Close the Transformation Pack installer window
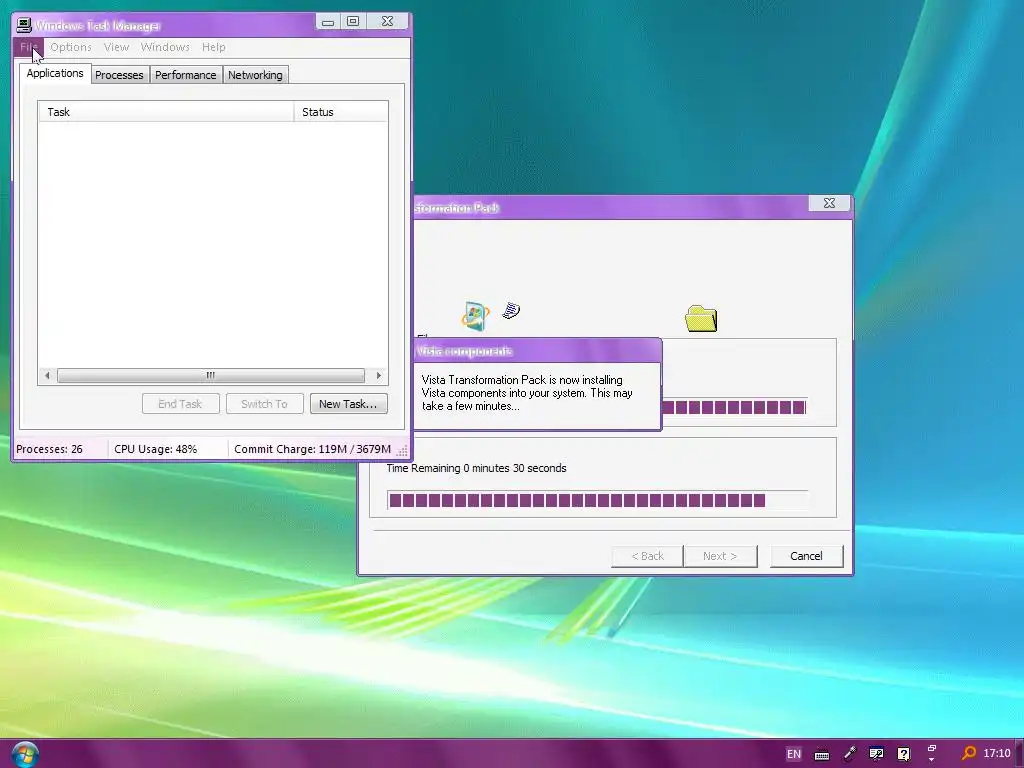Screen dimensions: 1024x768 829,203
